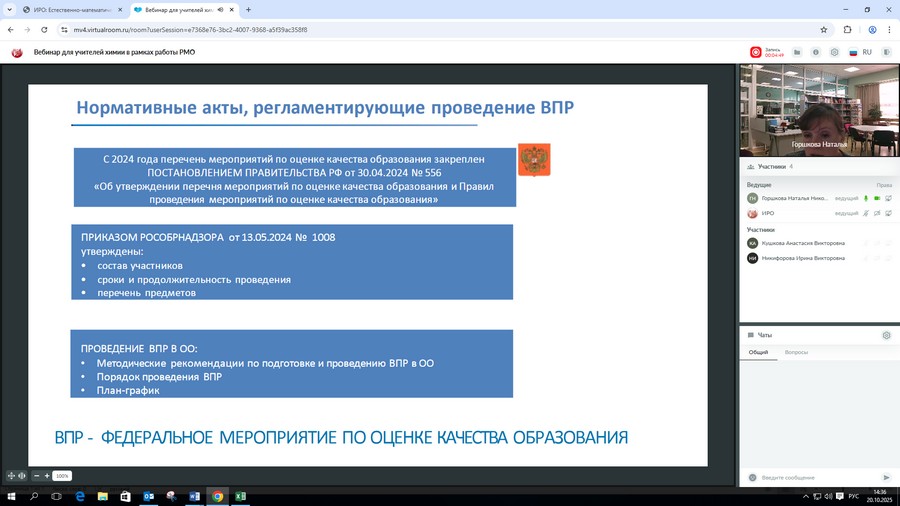The image size is (900, 506).
Task: Click fit-to-width icon below the slide
Action: pos(22,476)
